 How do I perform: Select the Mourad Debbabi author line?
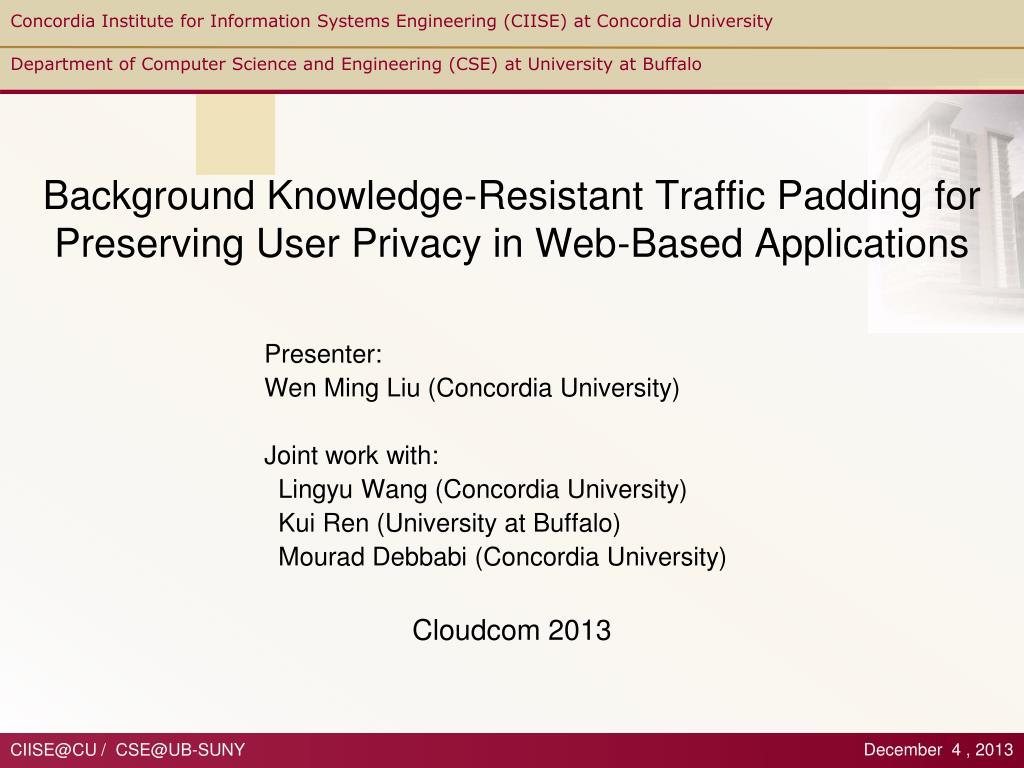click(x=502, y=558)
